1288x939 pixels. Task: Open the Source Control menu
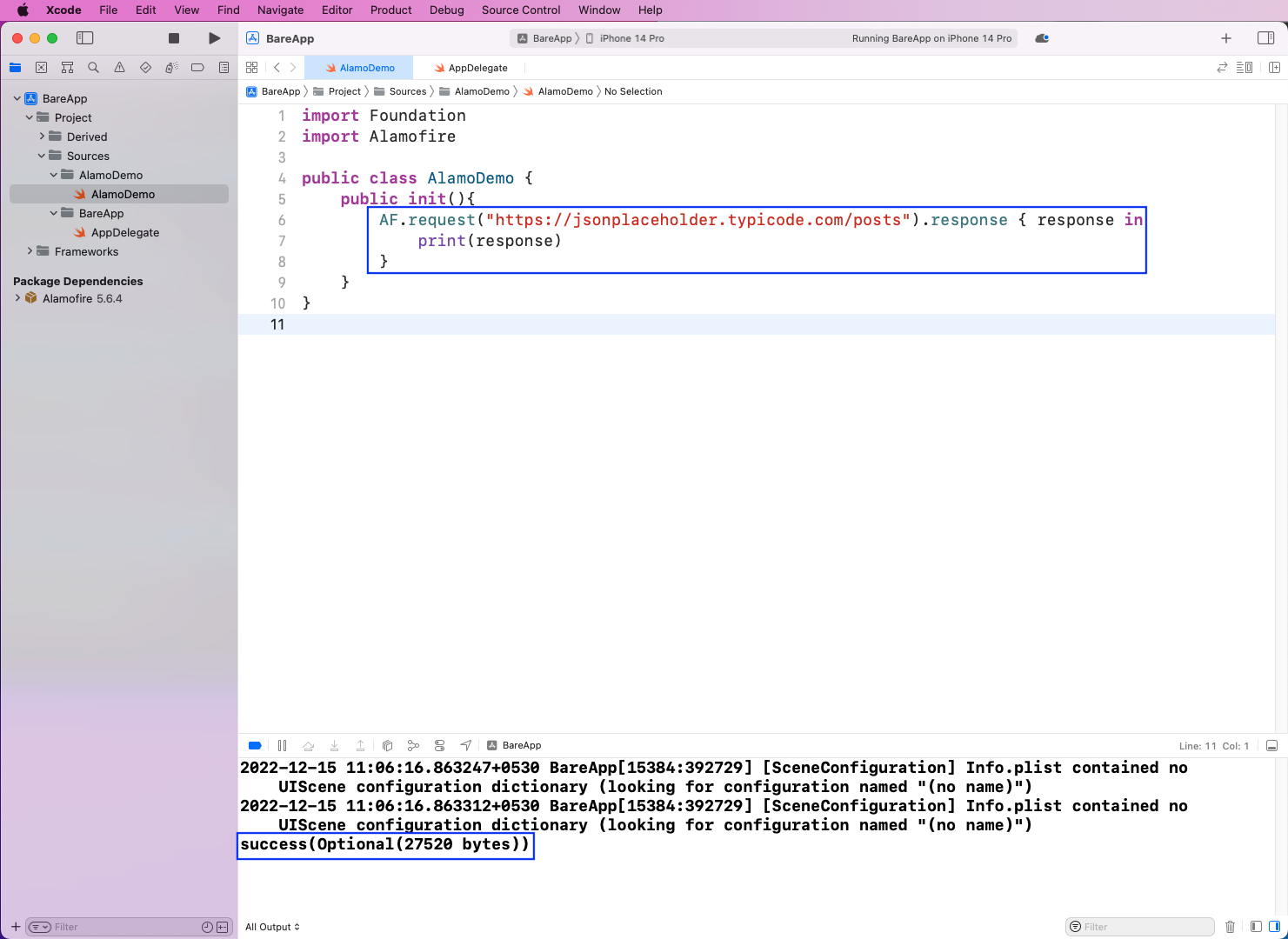click(x=521, y=10)
